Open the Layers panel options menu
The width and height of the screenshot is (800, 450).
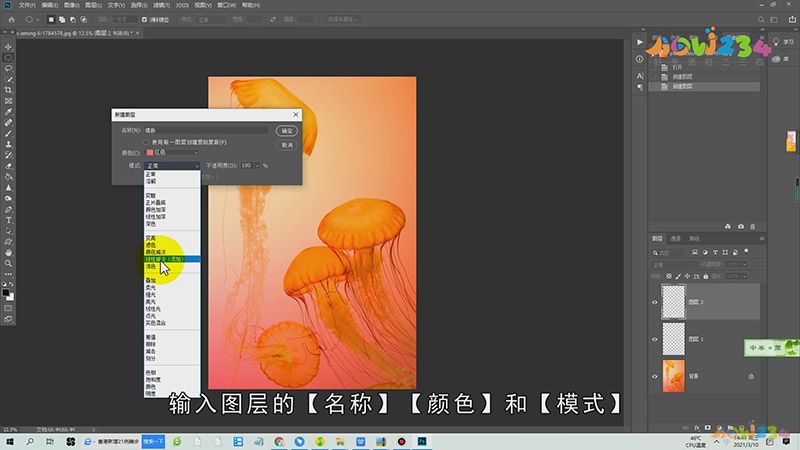click(762, 238)
